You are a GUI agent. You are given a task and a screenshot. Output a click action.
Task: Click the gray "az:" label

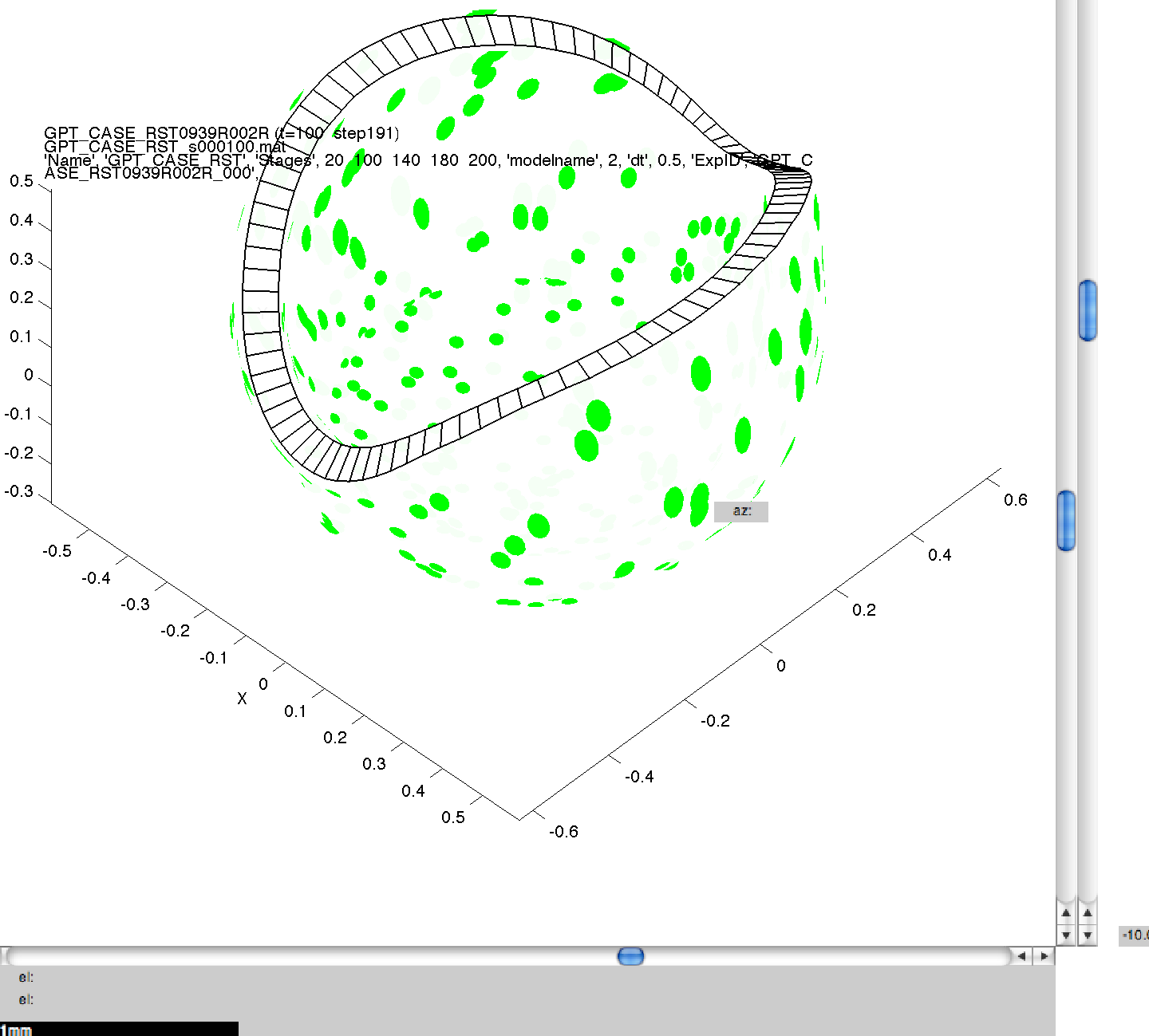741,511
